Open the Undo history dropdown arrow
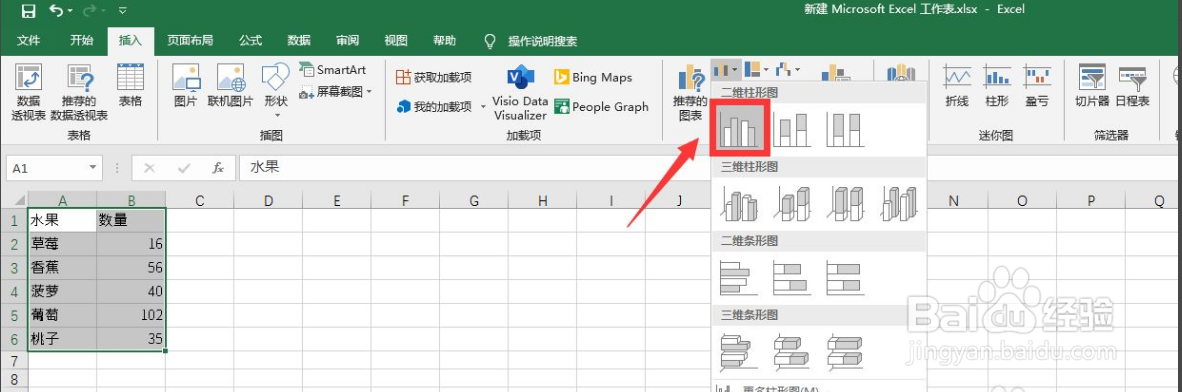Screen dimensions: 1182x392 (70, 11)
